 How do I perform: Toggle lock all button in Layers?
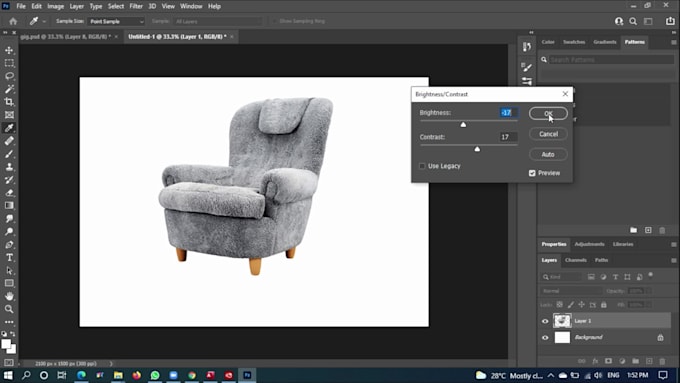tap(604, 305)
